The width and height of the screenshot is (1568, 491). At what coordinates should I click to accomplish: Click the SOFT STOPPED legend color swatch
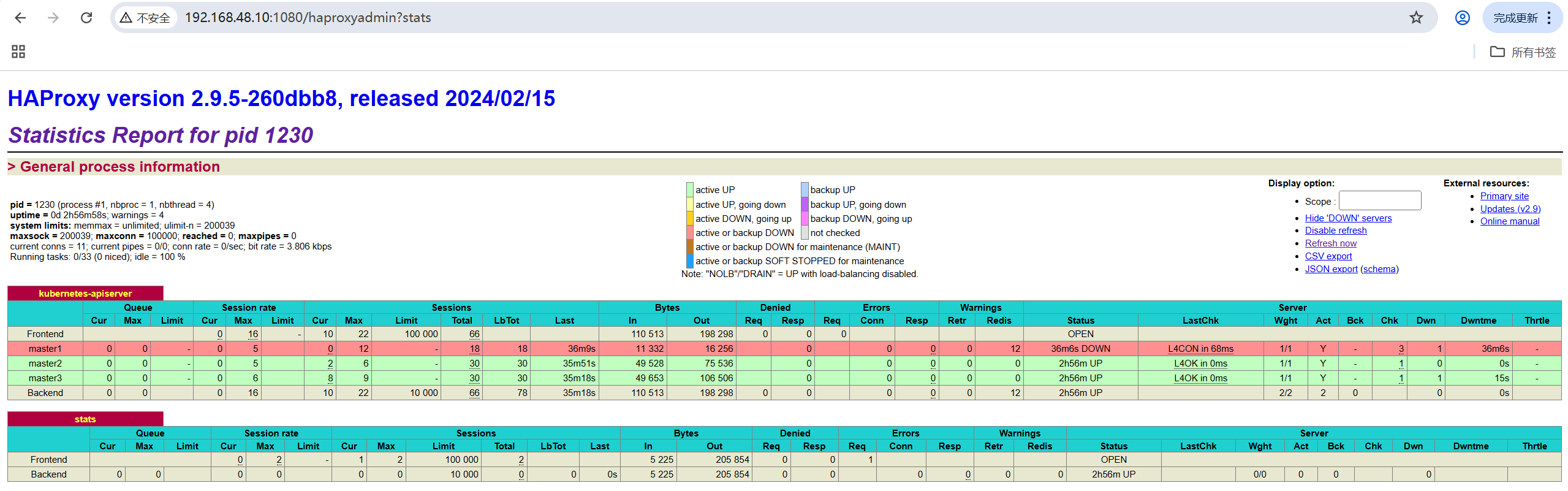[690, 261]
